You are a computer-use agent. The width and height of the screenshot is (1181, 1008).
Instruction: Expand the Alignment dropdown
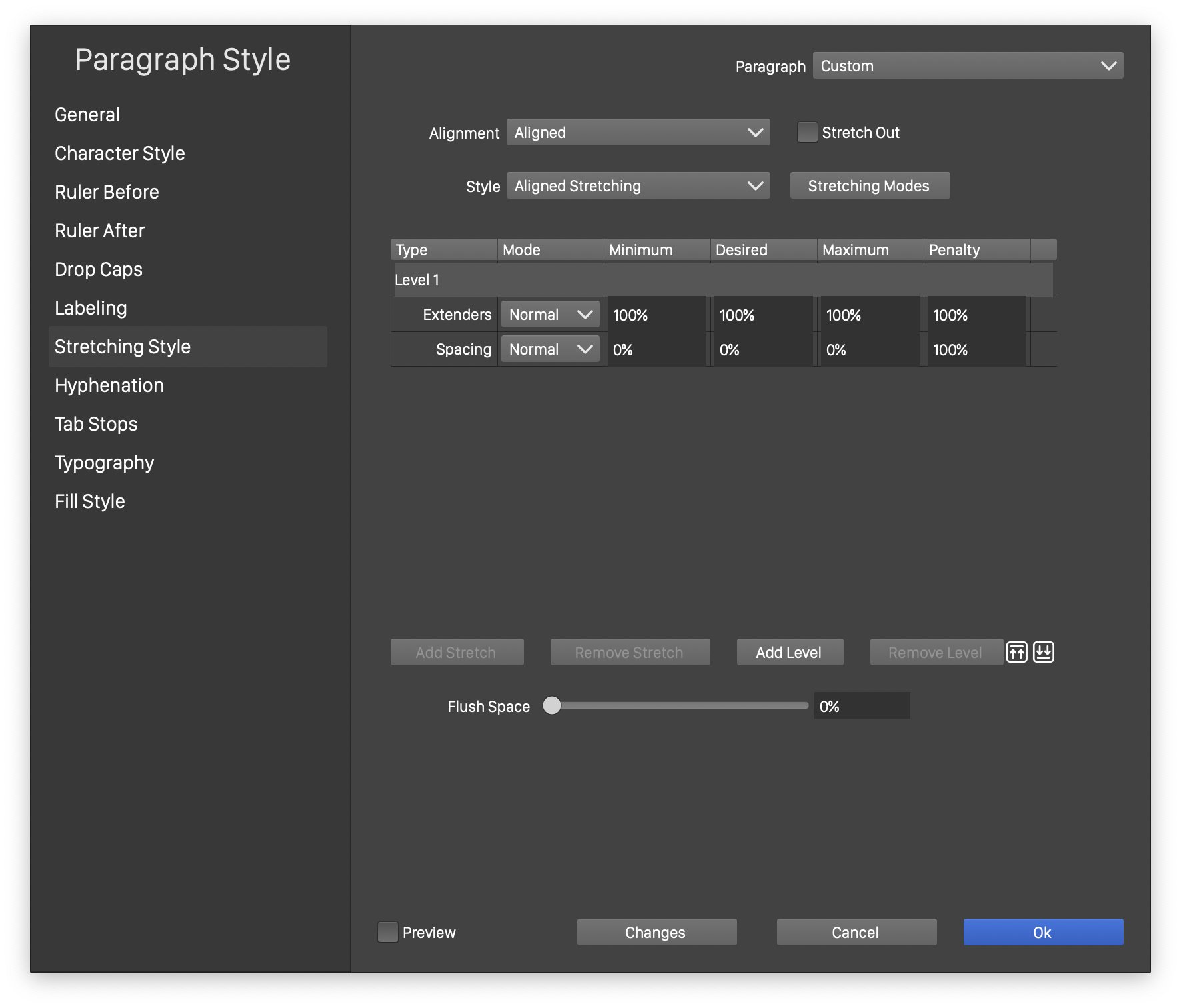coord(638,133)
